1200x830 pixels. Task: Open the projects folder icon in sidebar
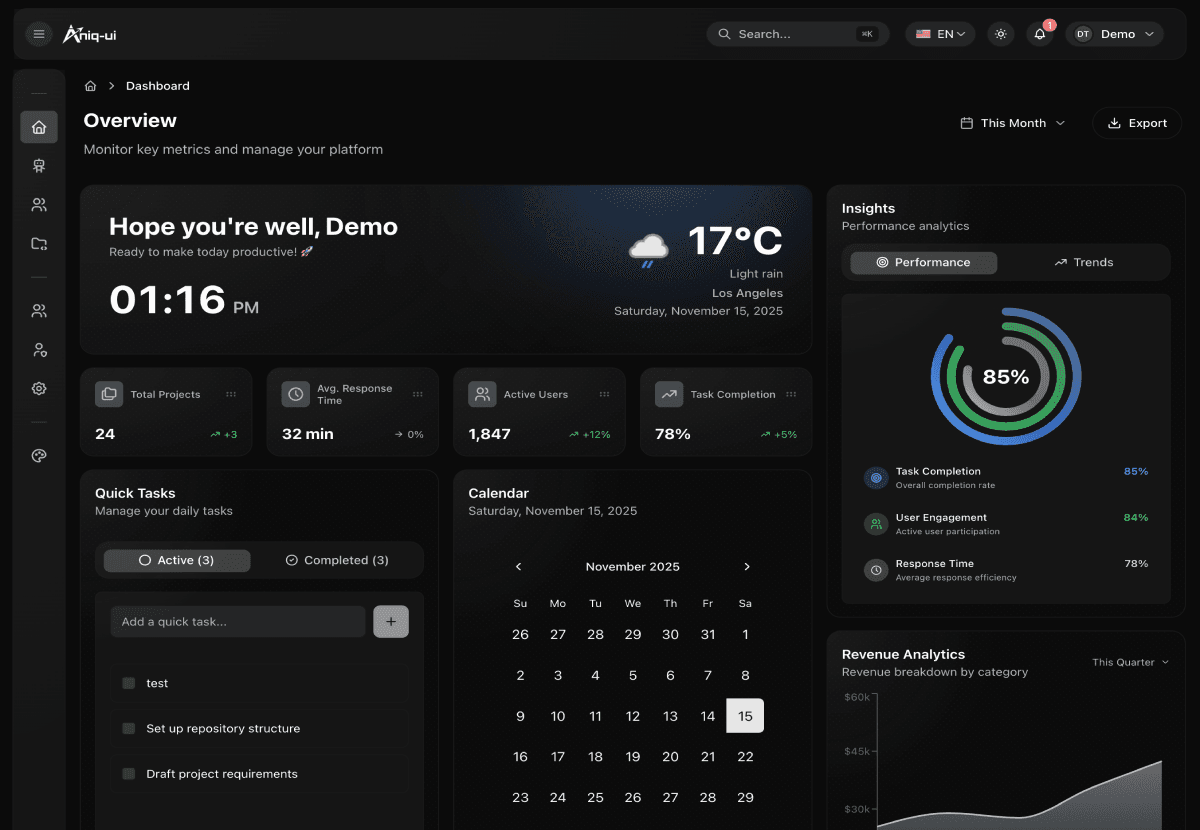(x=39, y=243)
